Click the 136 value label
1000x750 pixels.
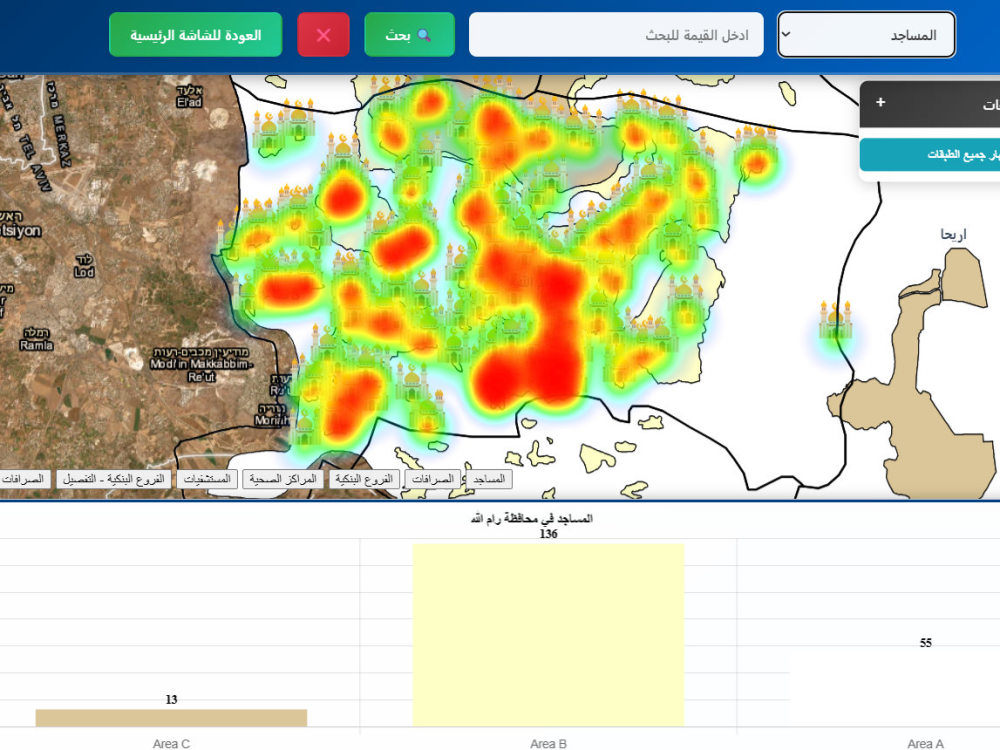548,534
